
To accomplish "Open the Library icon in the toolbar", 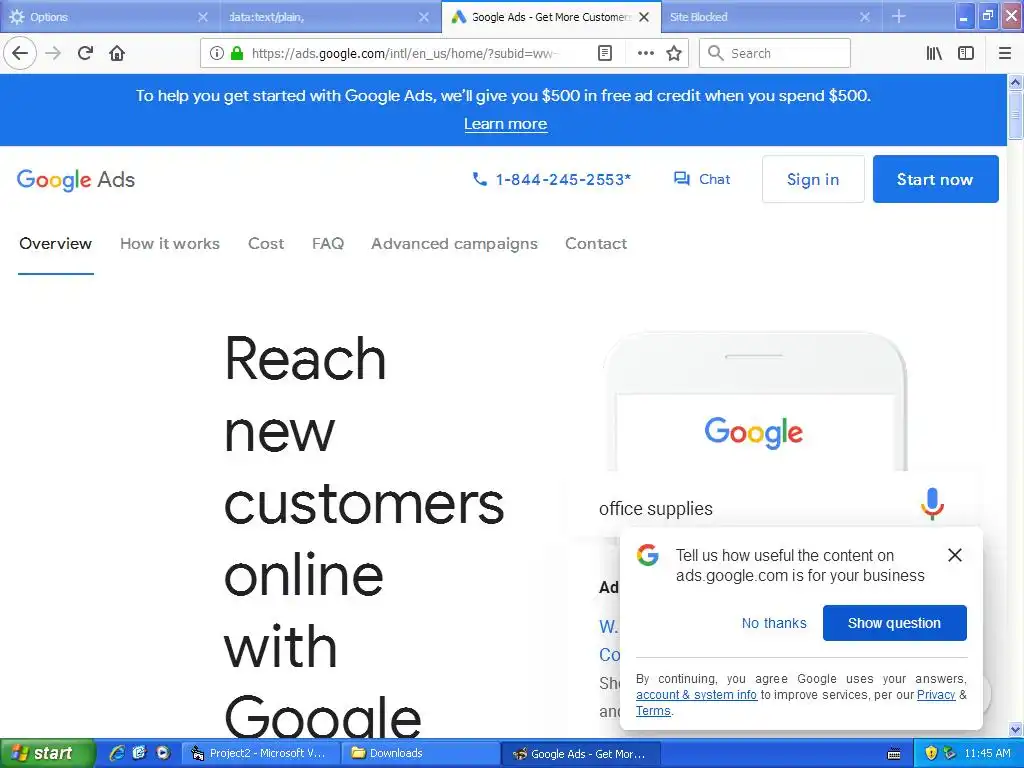I will [934, 53].
